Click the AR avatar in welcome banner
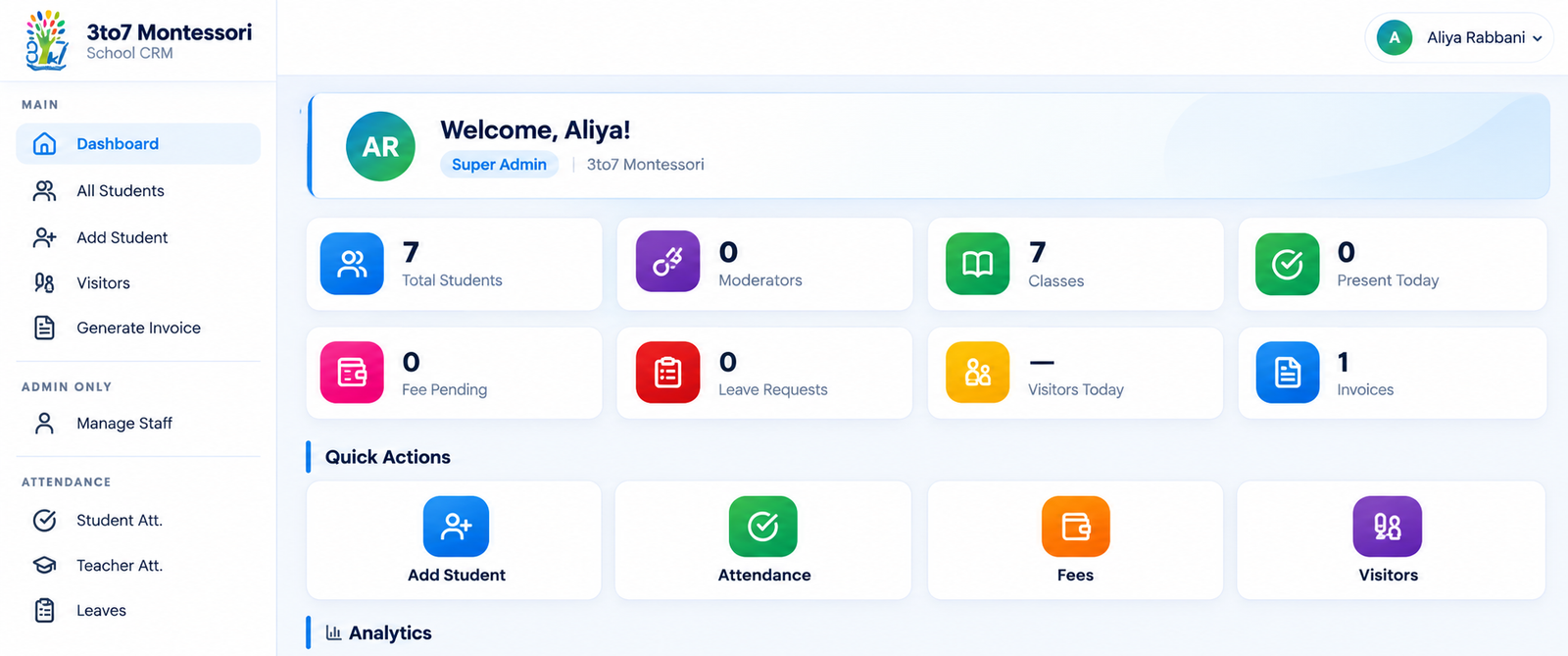The image size is (1568, 656). [x=380, y=146]
